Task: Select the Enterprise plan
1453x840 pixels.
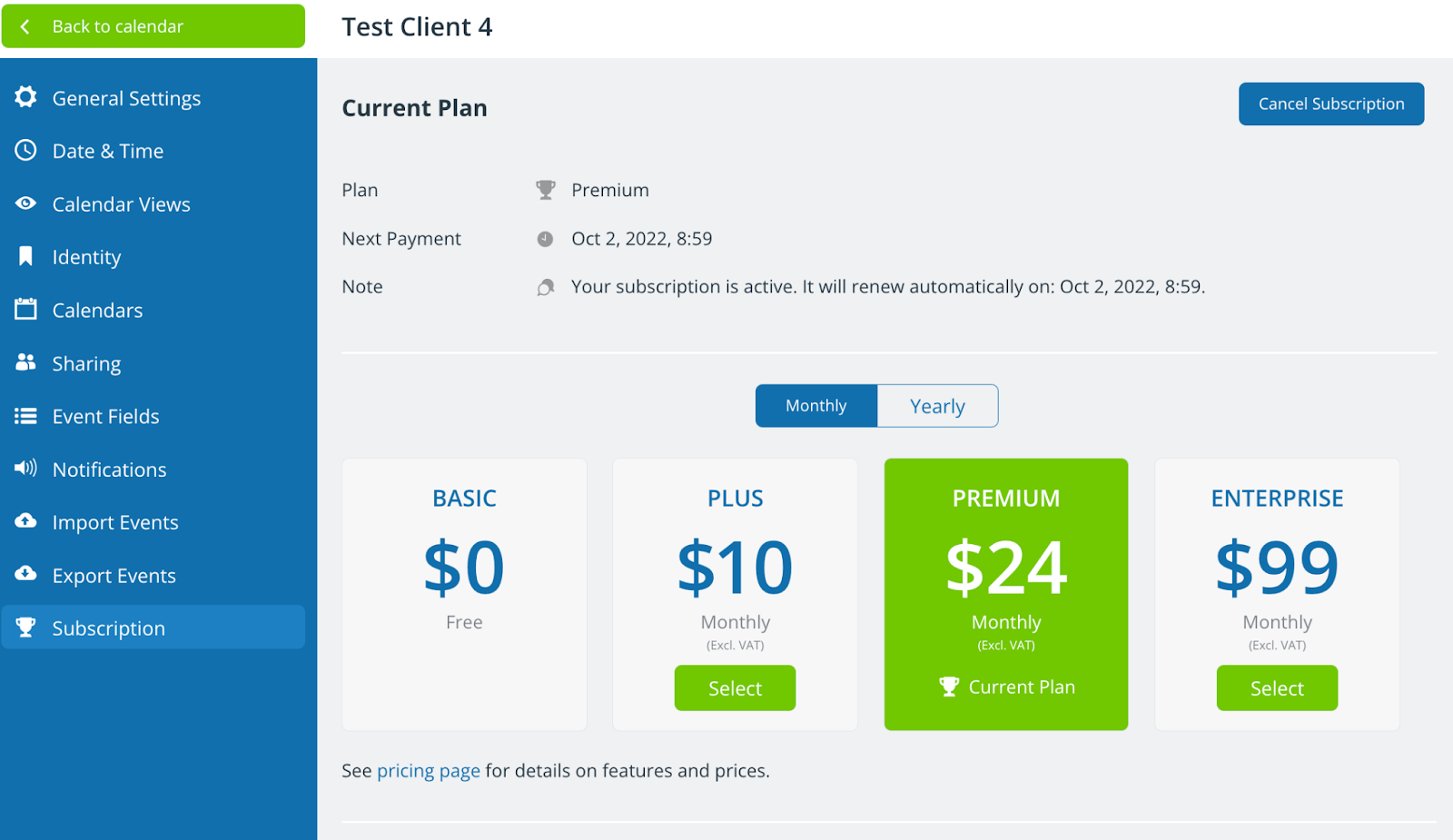Action: tap(1277, 688)
